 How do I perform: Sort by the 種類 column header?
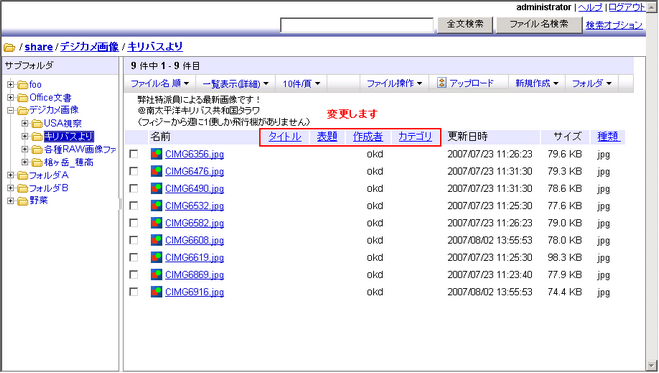tap(609, 137)
